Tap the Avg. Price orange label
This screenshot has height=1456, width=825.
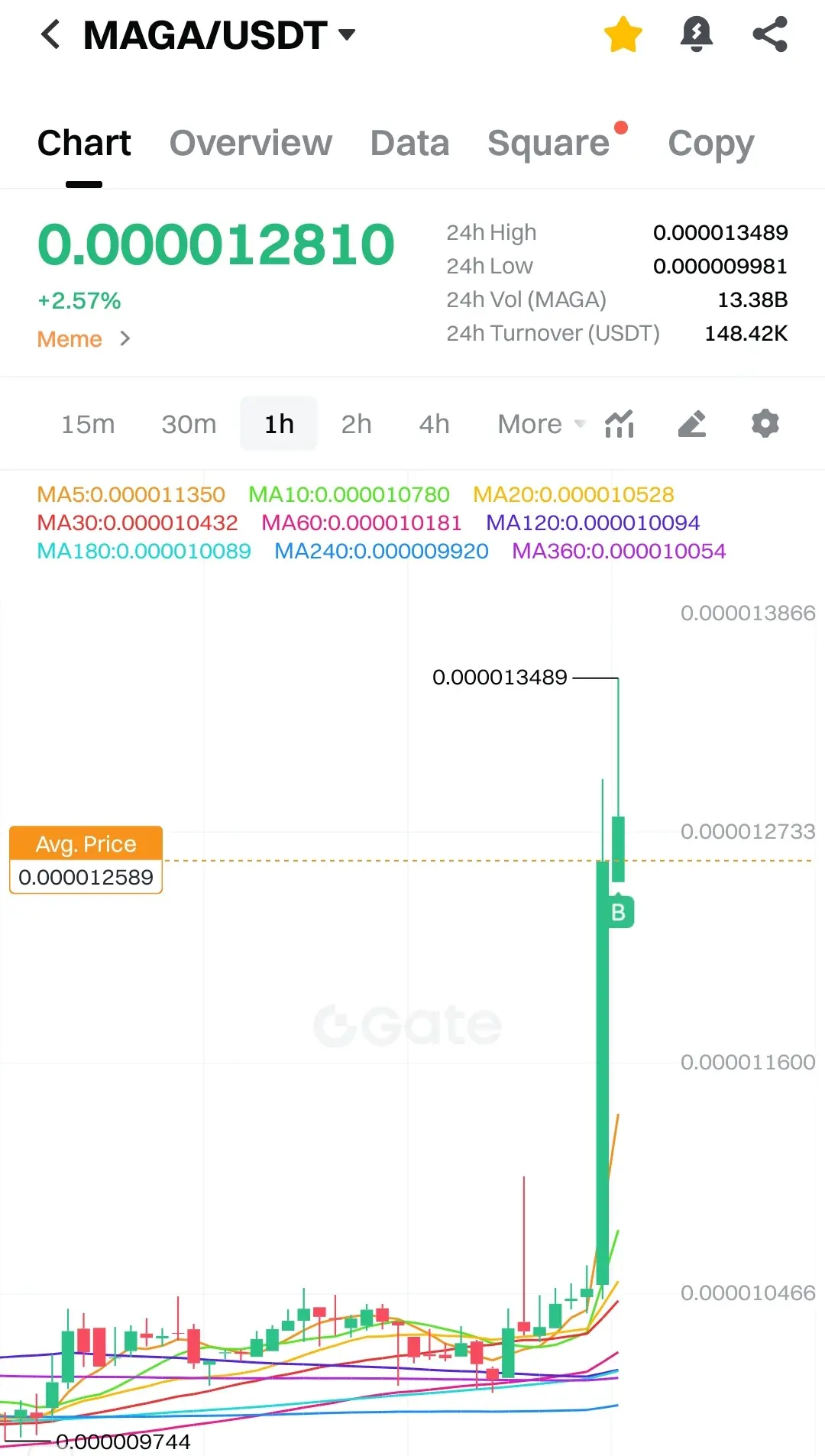[86, 844]
